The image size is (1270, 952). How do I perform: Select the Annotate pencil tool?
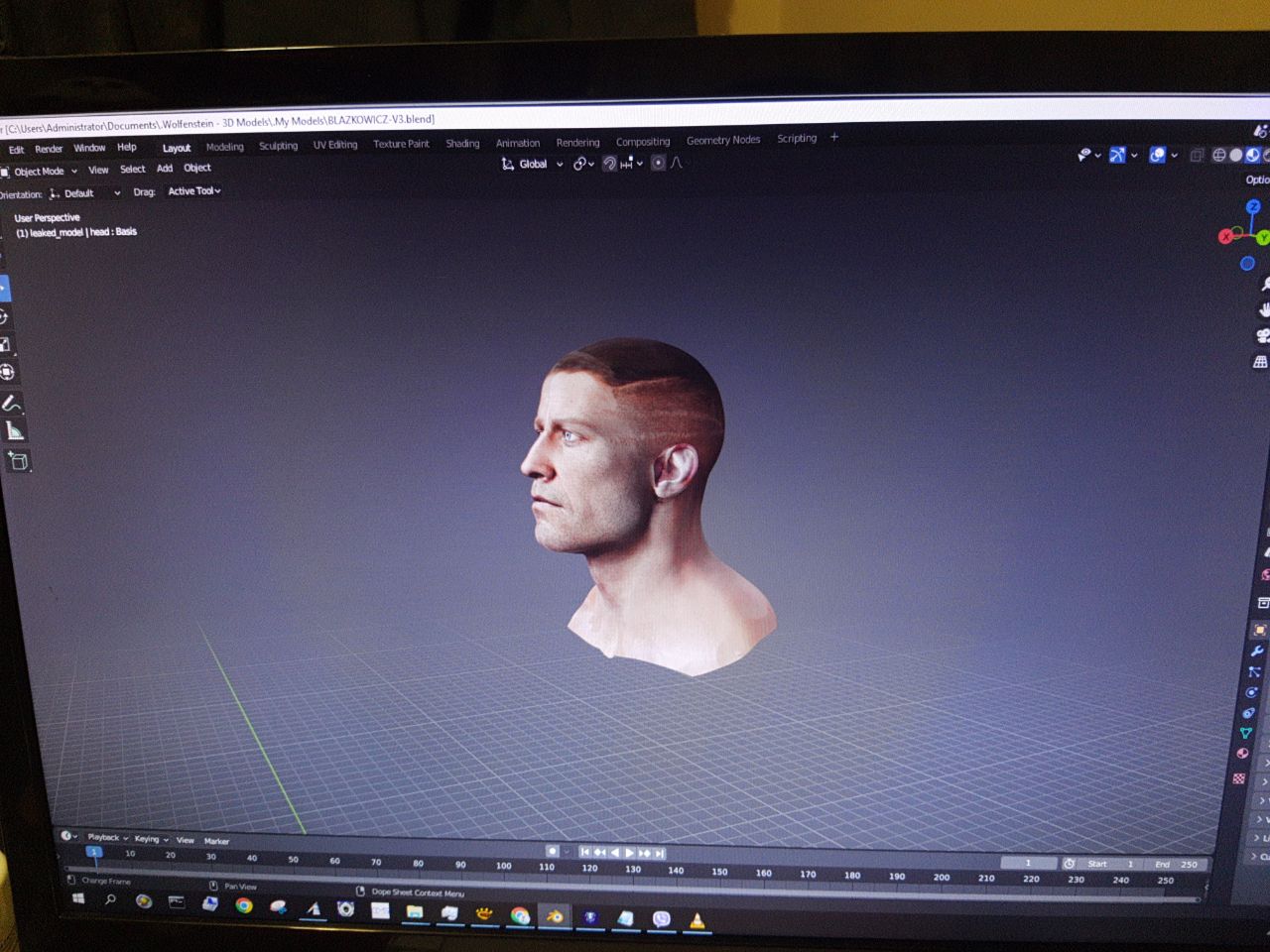click(12, 404)
